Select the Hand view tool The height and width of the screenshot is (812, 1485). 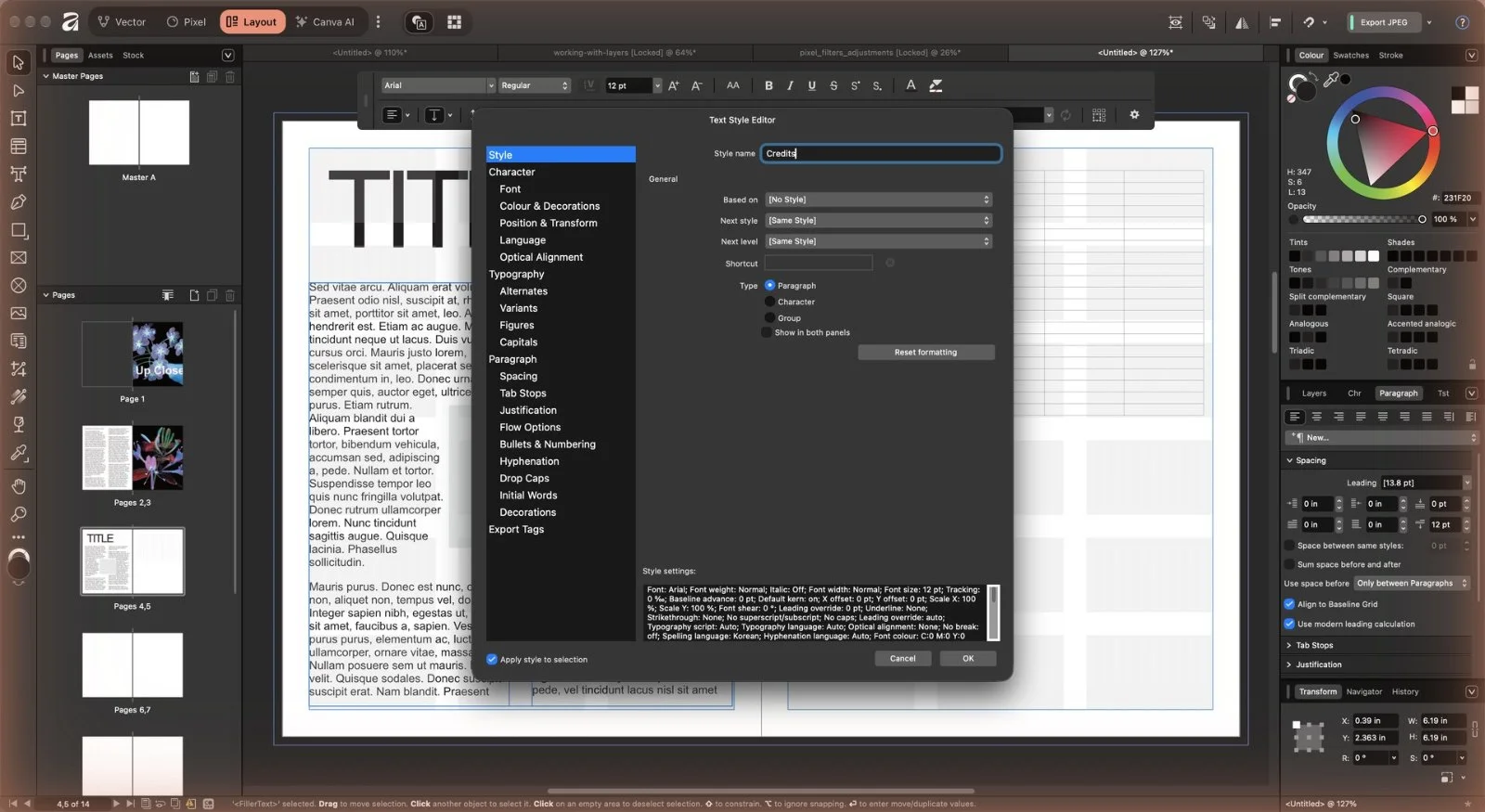(x=18, y=486)
